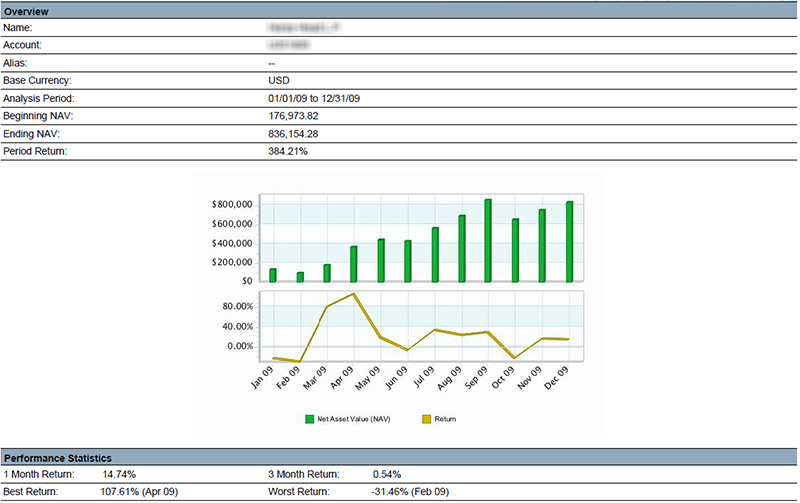The width and height of the screenshot is (800, 503).
Task: Click the blurred Account value
Action: click(288, 45)
